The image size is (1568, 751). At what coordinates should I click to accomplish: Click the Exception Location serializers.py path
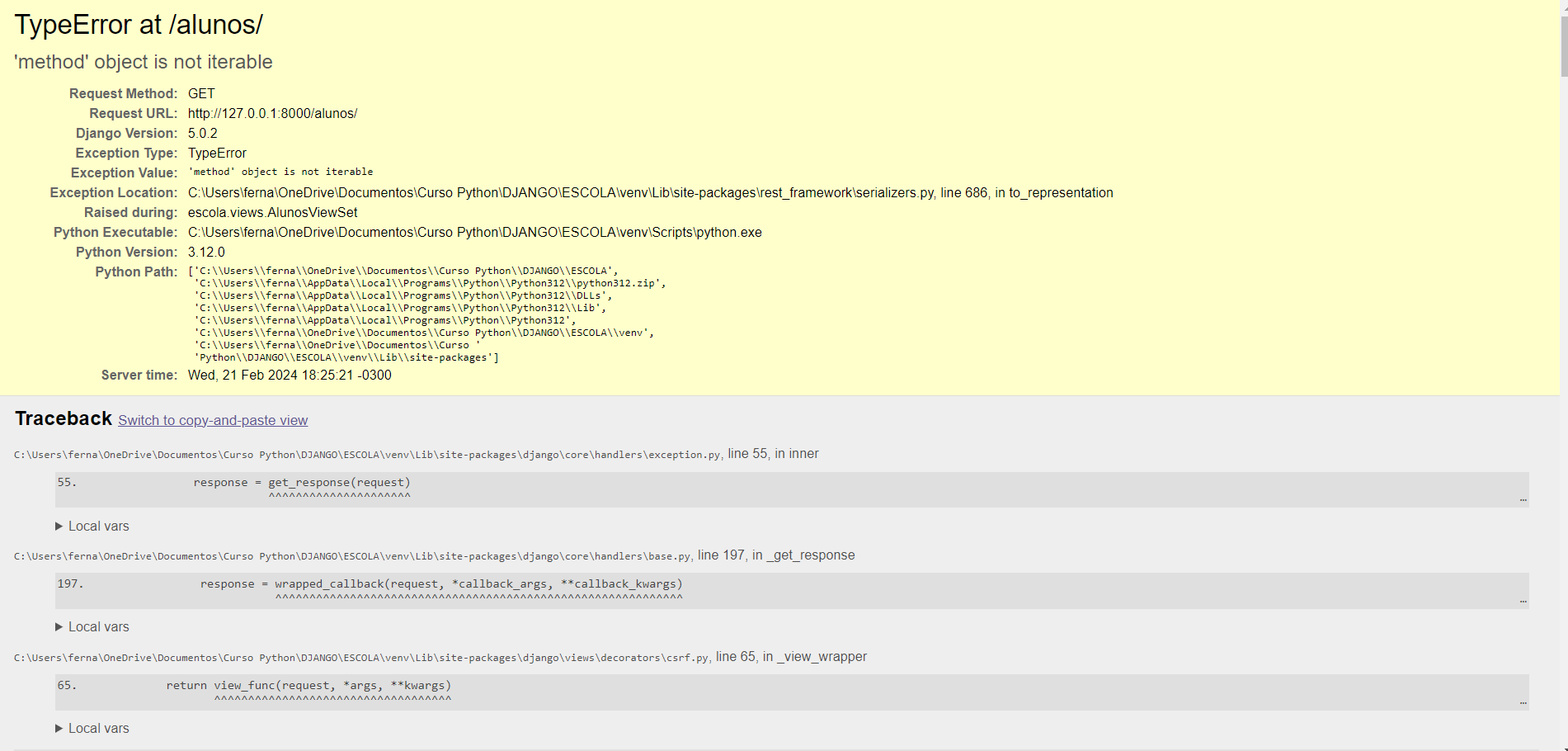pyautogui.click(x=651, y=193)
